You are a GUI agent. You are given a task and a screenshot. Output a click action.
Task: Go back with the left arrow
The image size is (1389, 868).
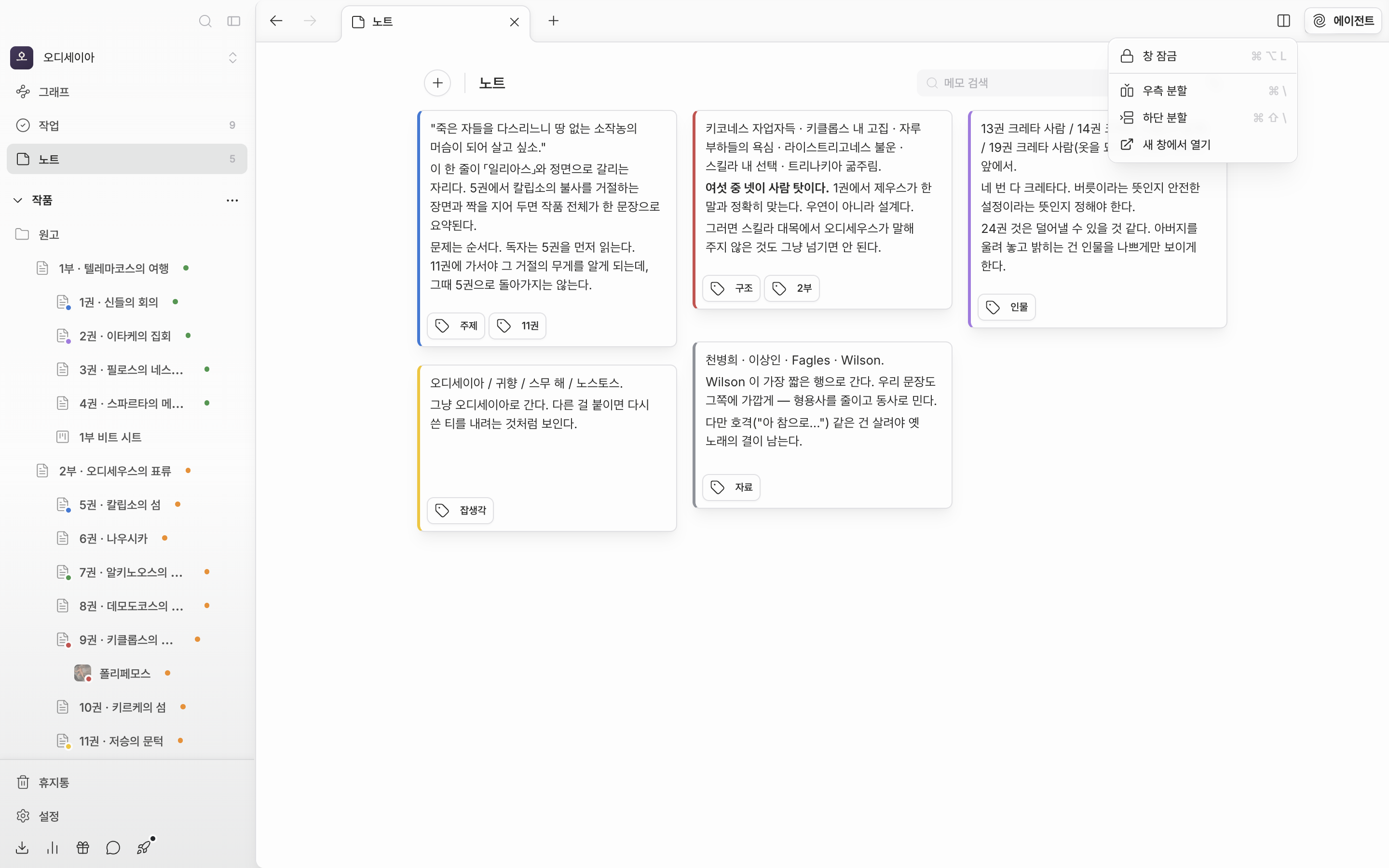pyautogui.click(x=276, y=21)
